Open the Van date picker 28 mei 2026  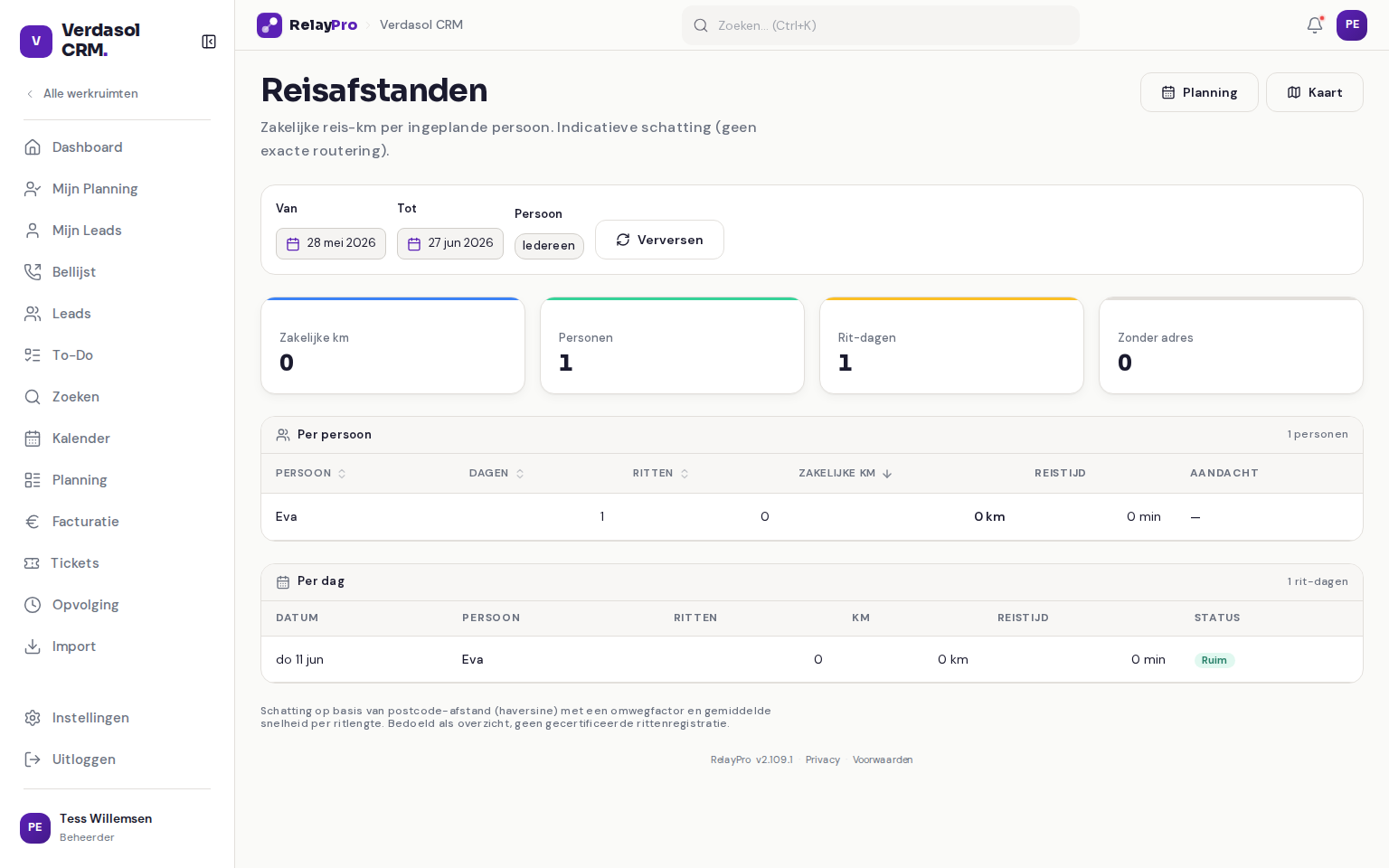331,243
